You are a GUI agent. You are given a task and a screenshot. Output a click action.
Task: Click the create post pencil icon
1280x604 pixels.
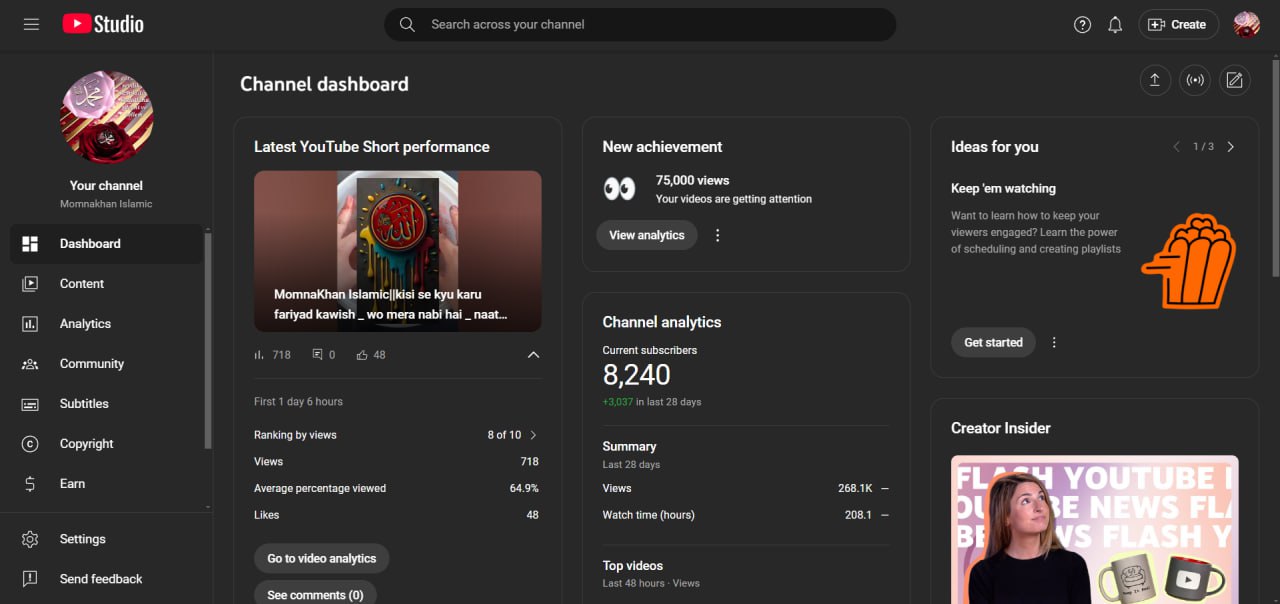1235,81
